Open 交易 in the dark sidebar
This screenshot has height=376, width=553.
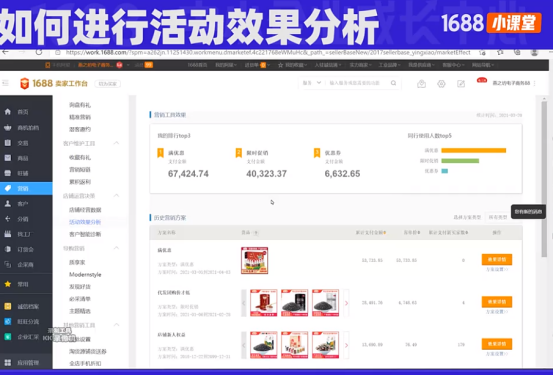click(x=23, y=143)
